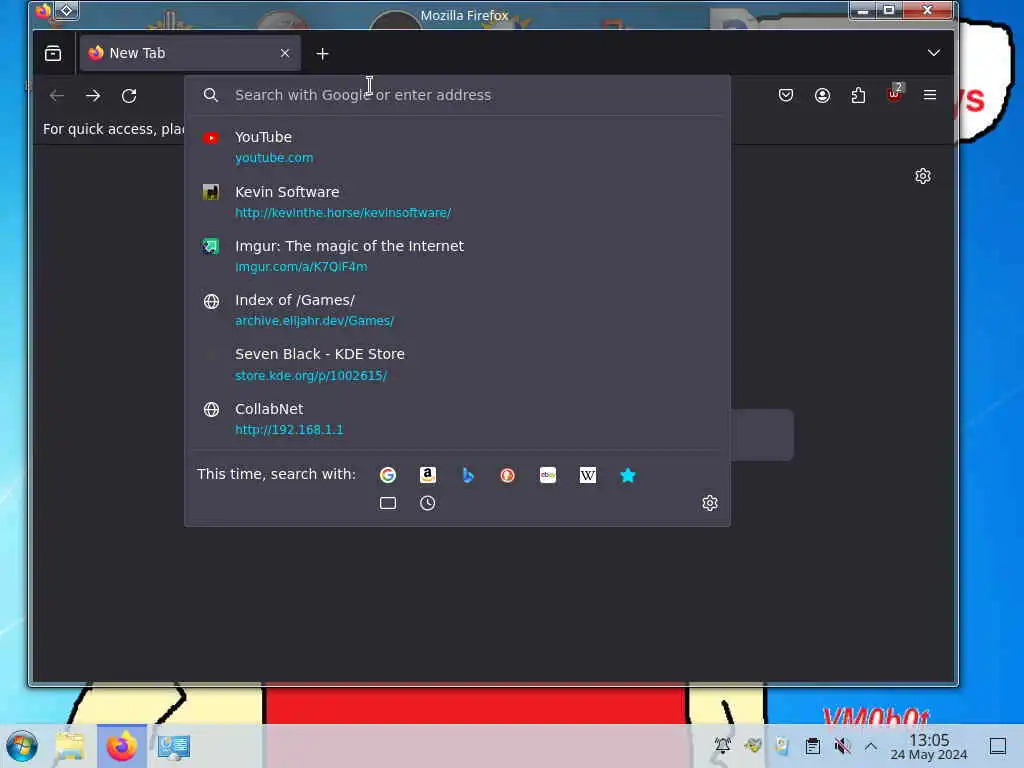Search this time with Google
This screenshot has width=1024, height=768.
(x=388, y=475)
